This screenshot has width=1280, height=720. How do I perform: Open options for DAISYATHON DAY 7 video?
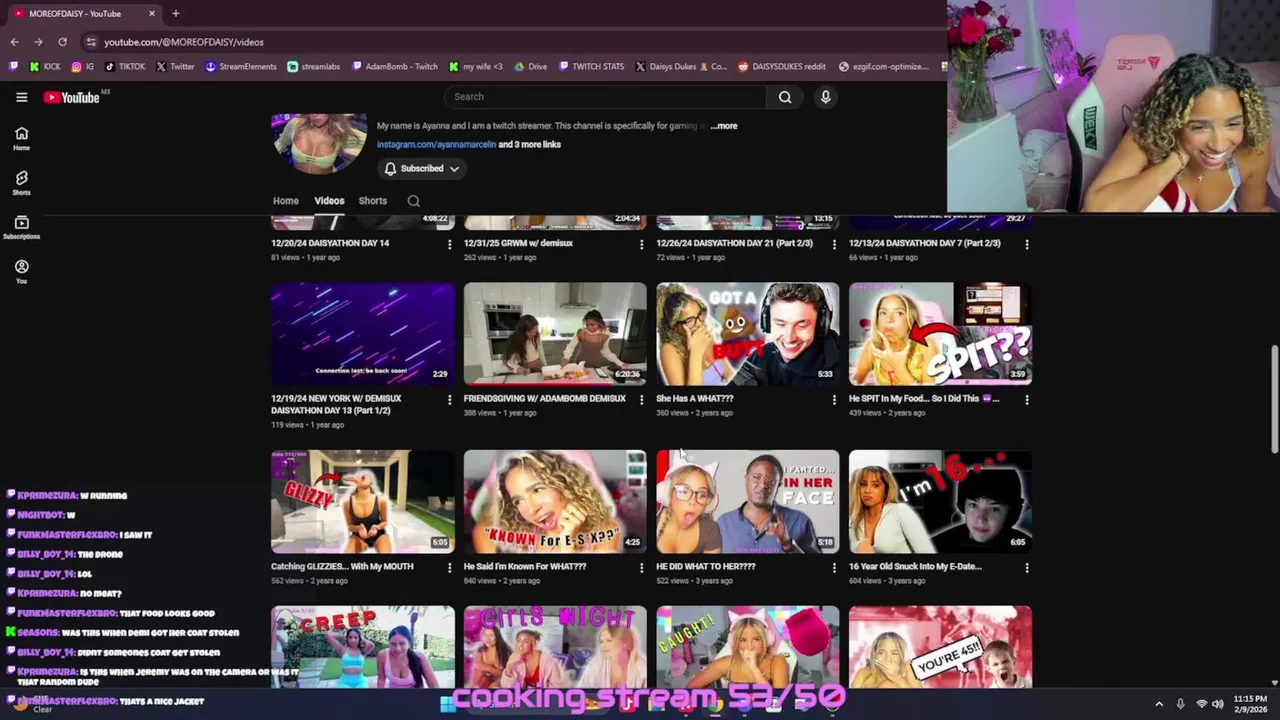click(1026, 244)
